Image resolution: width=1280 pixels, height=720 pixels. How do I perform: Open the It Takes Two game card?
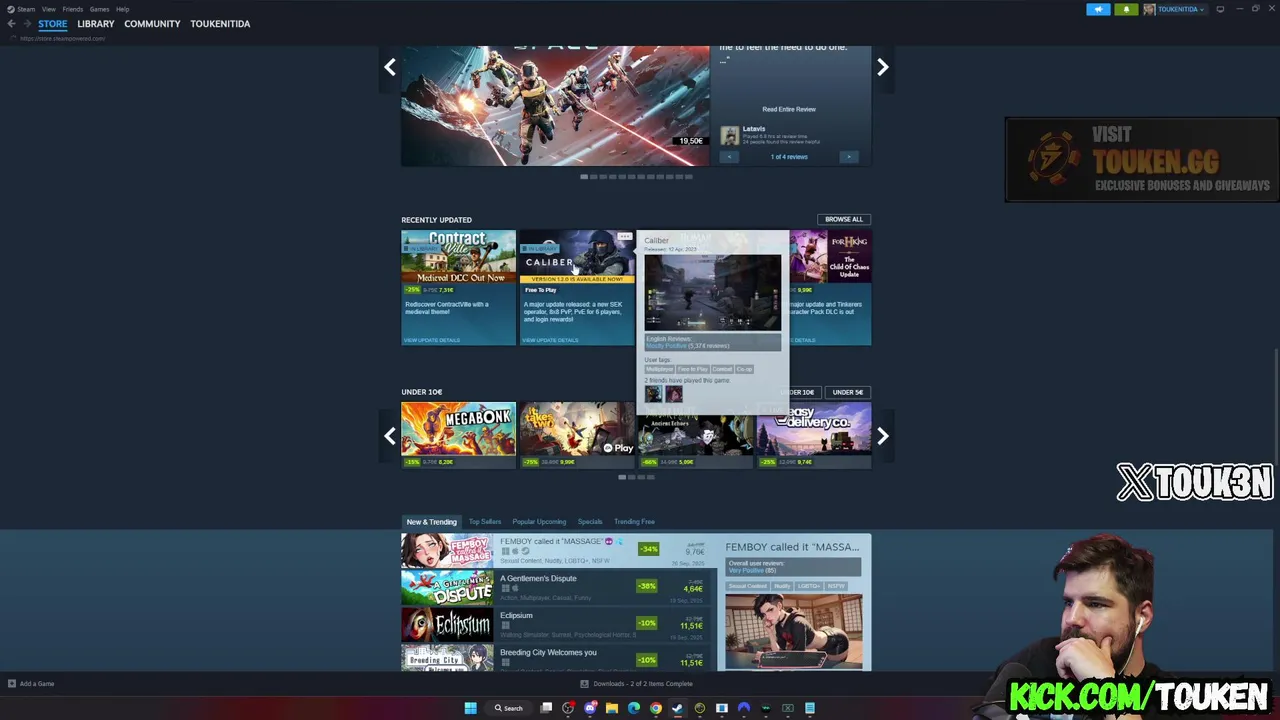(576, 435)
